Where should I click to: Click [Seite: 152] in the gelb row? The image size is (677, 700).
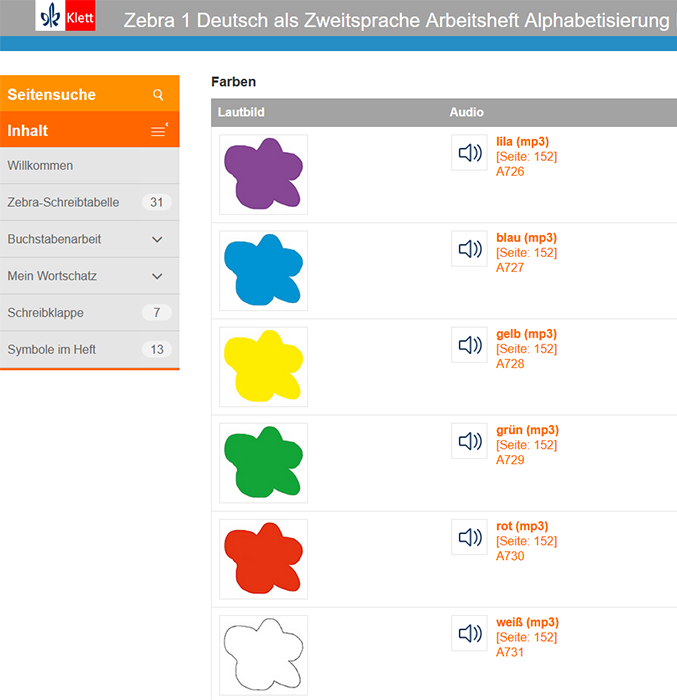pyautogui.click(x=527, y=349)
